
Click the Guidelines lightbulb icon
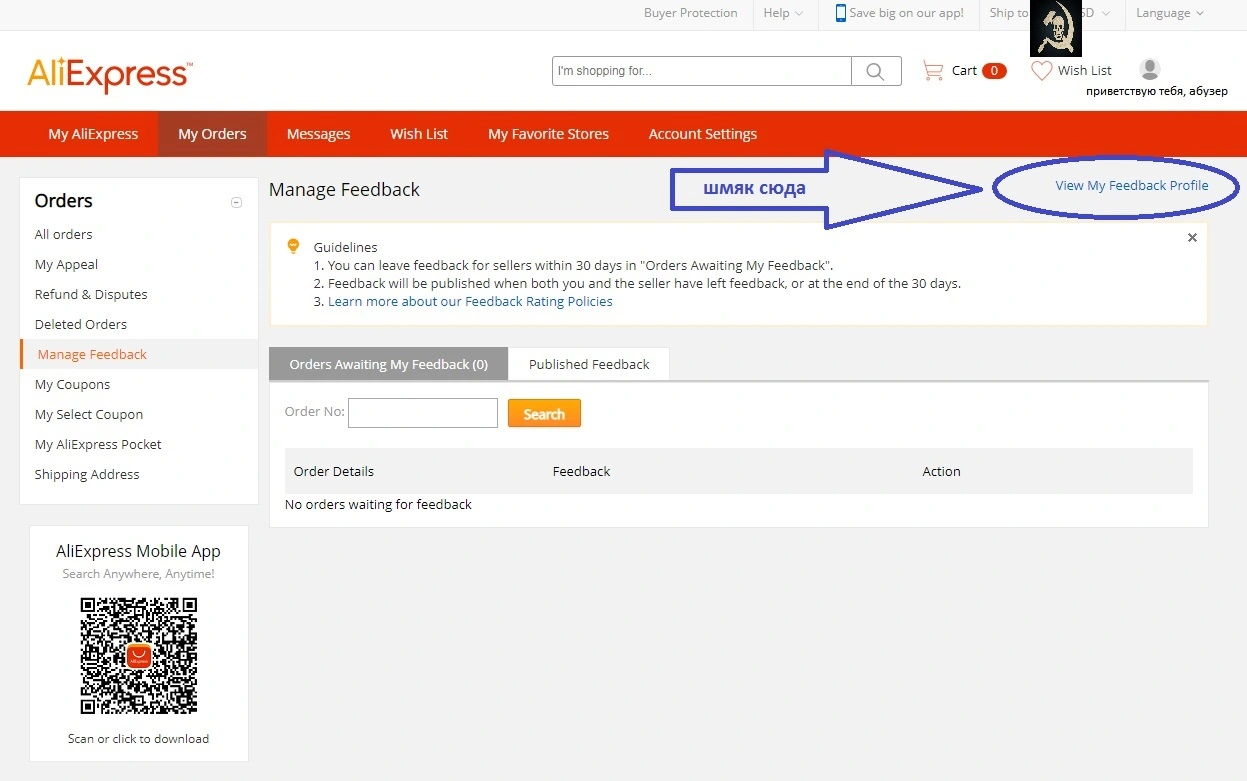(x=293, y=246)
